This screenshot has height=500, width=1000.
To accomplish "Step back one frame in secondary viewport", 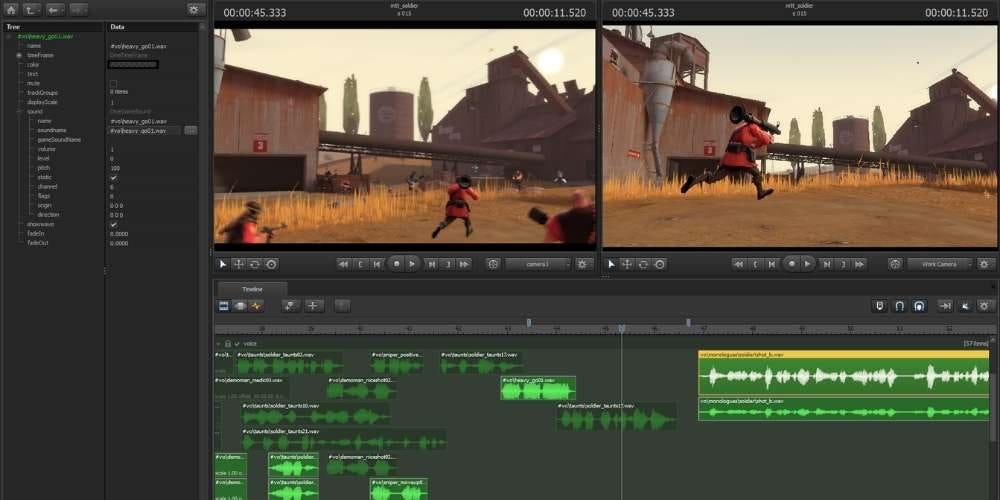I will [x=772, y=264].
